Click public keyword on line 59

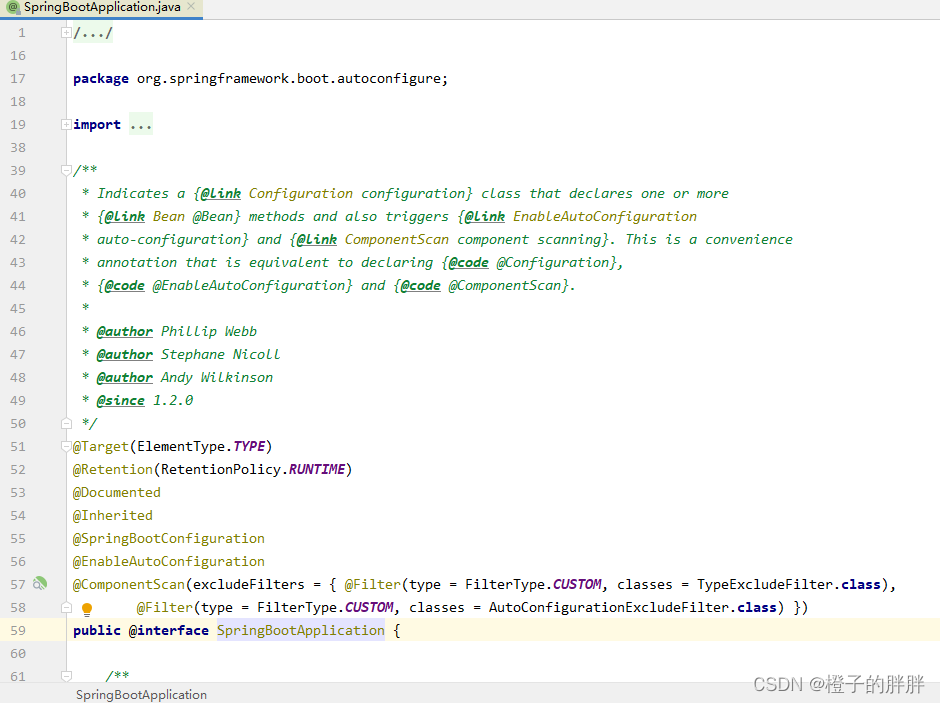point(97,630)
